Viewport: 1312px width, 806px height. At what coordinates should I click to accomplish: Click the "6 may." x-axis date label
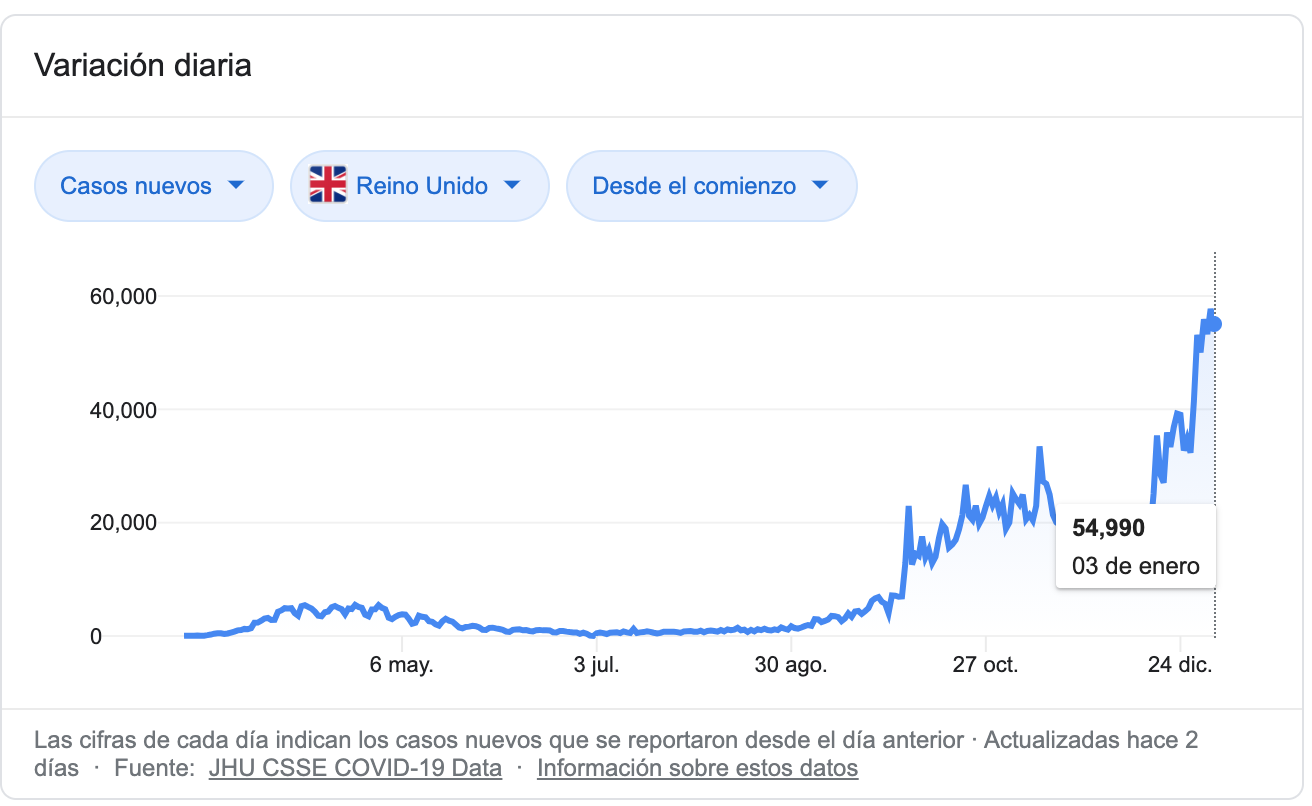tap(401, 666)
